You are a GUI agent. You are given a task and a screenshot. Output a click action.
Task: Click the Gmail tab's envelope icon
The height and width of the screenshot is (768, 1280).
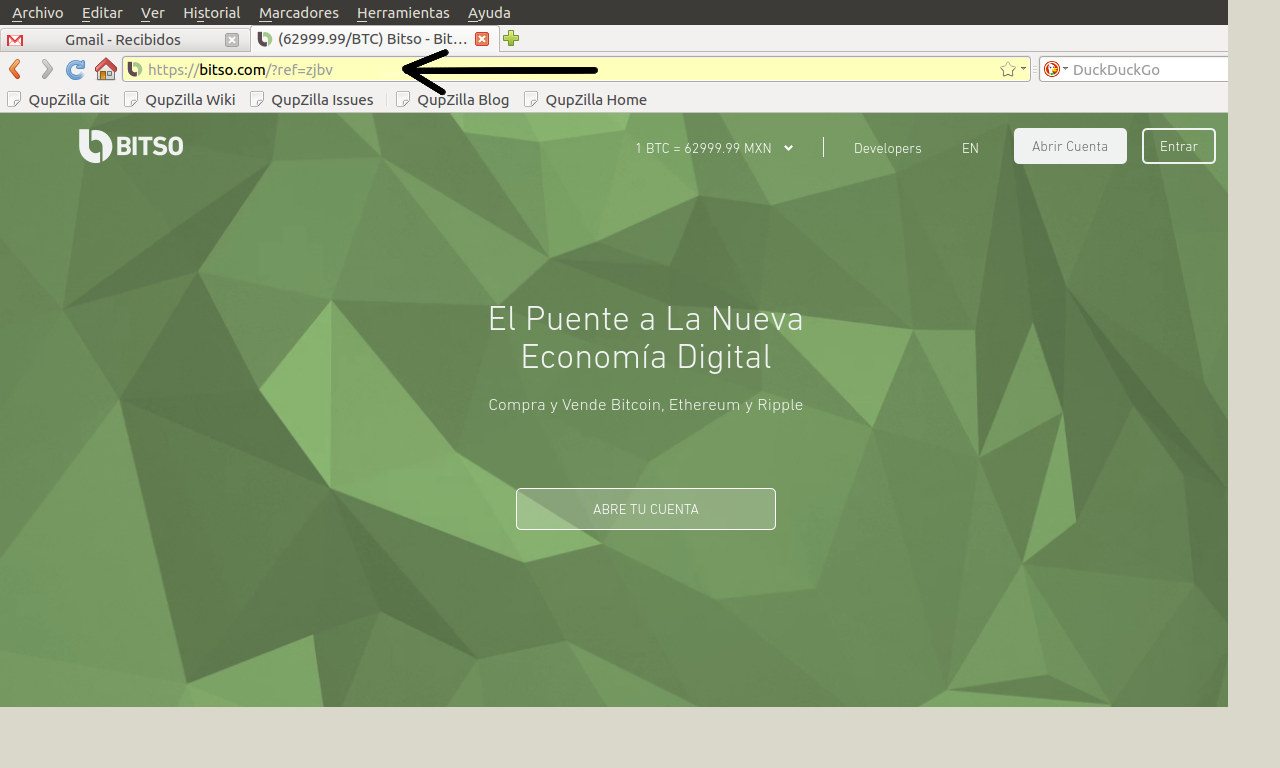[x=15, y=40]
